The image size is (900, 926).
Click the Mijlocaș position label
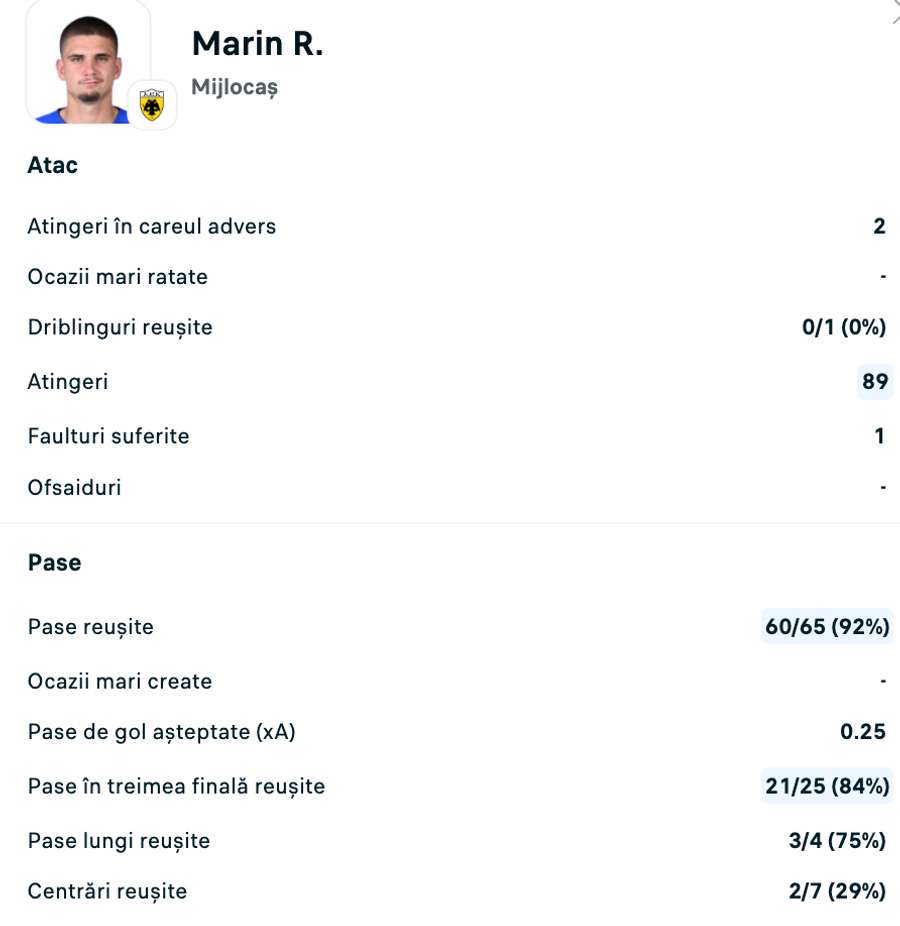pyautogui.click(x=234, y=87)
